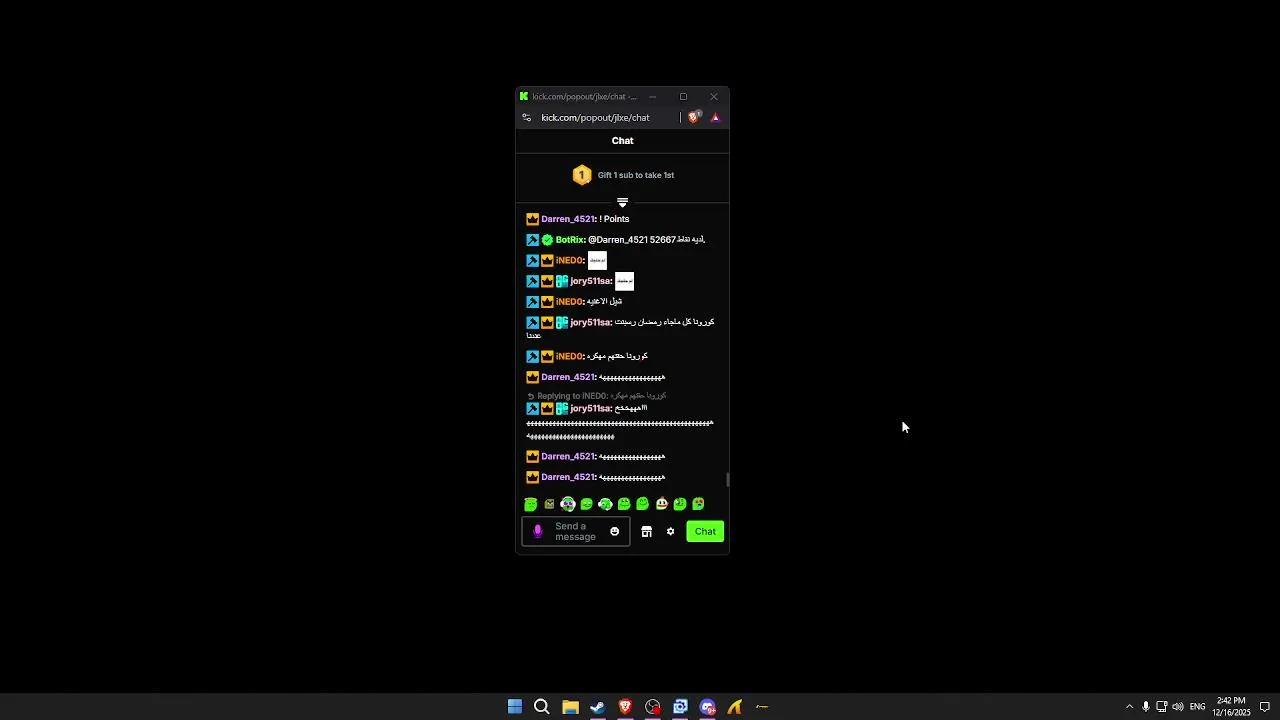The width and height of the screenshot is (1280, 720).
Task: Click the Chat header title
Action: (623, 141)
